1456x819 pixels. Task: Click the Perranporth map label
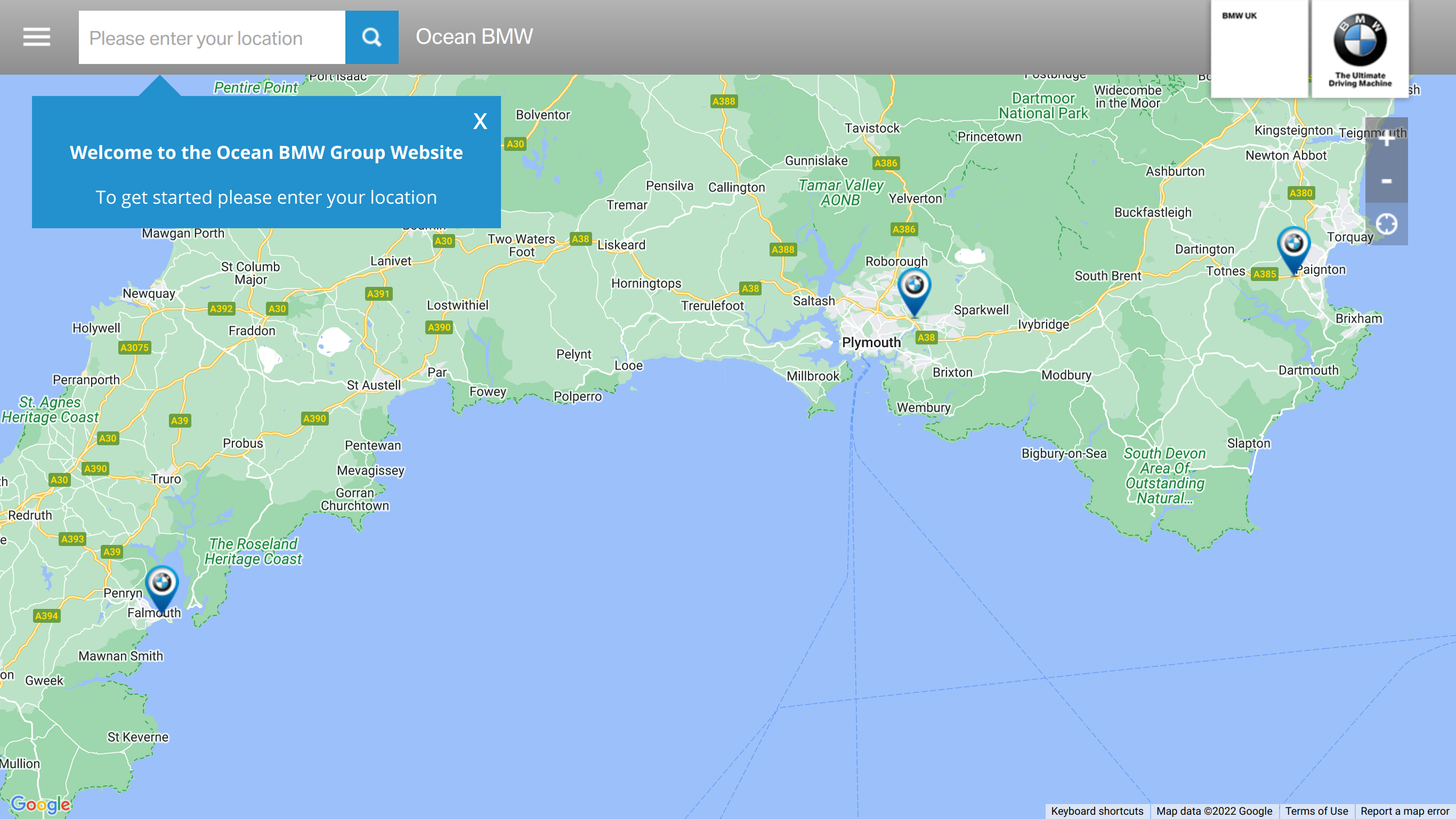(86, 380)
